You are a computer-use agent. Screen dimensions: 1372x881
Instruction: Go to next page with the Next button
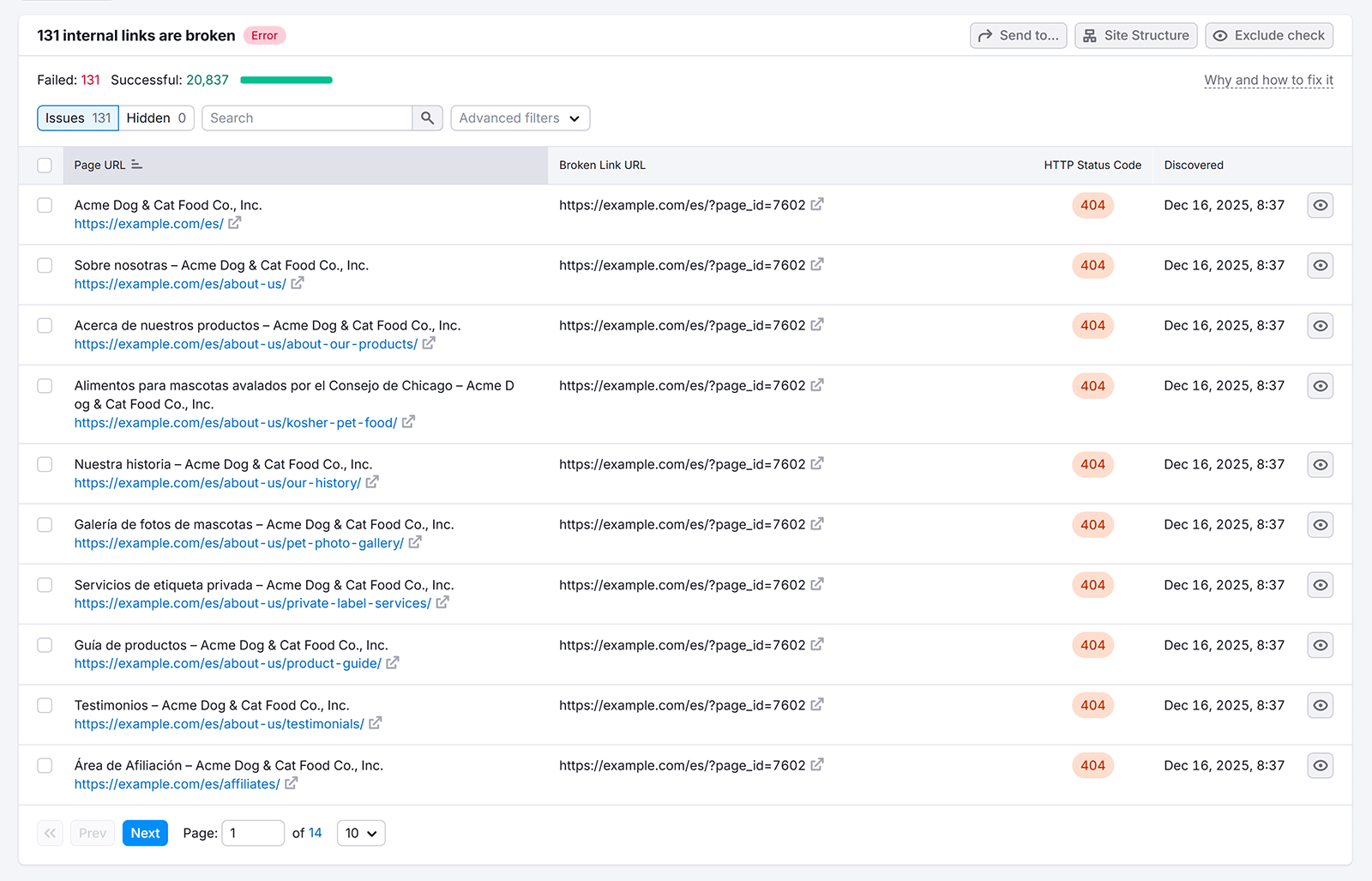point(145,832)
